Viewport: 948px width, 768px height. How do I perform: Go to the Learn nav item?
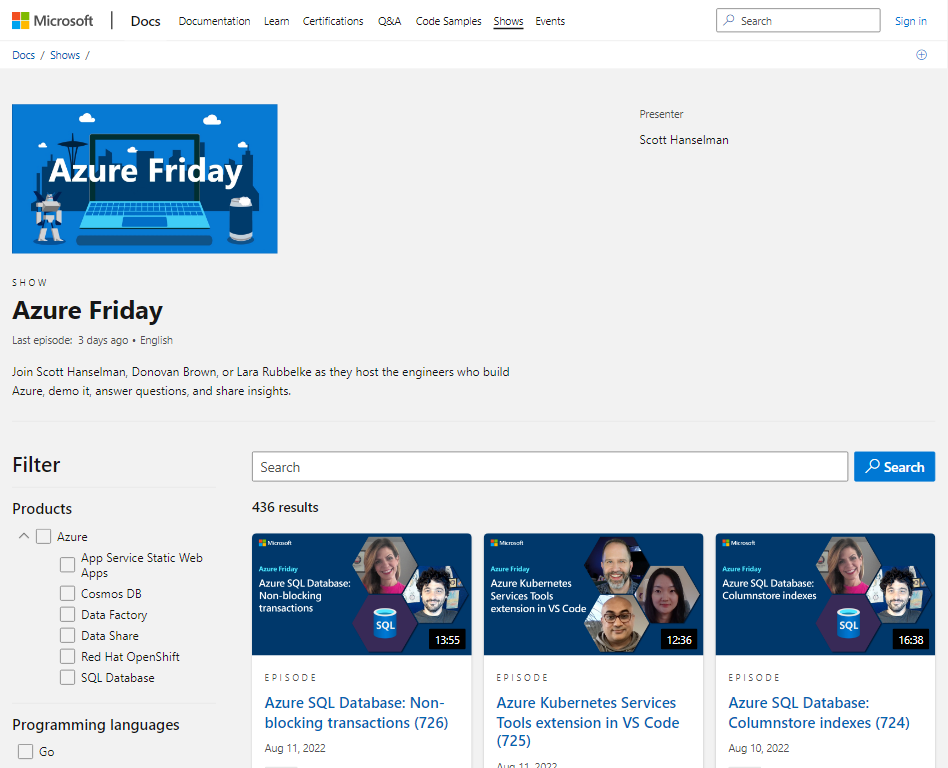tap(276, 21)
